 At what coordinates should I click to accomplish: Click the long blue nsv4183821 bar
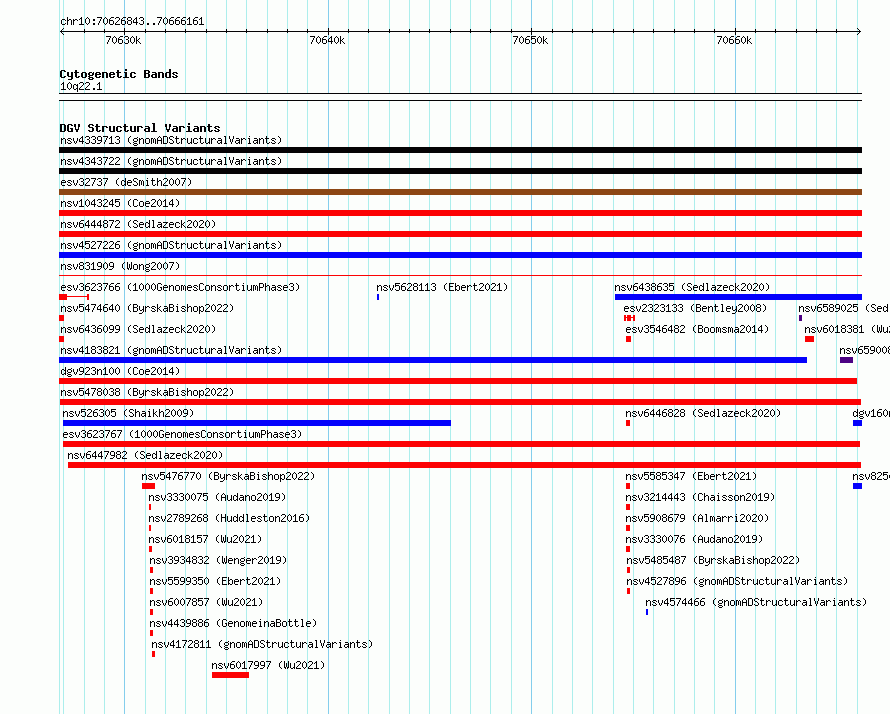[x=433, y=360]
